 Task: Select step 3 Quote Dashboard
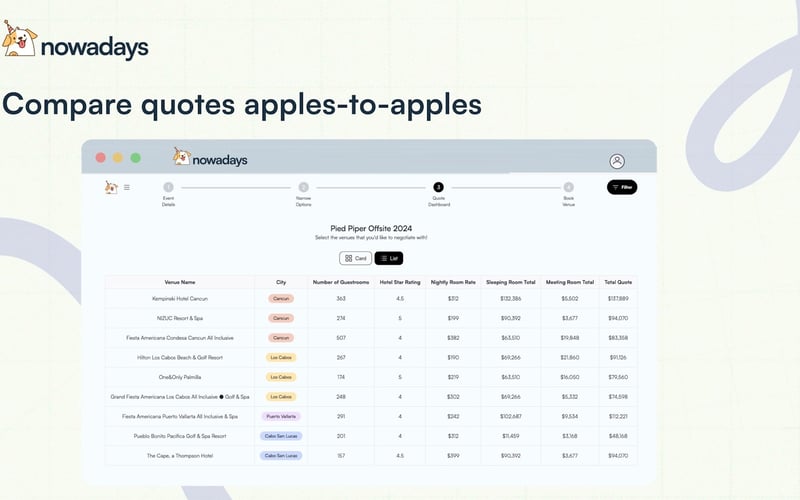439,194
